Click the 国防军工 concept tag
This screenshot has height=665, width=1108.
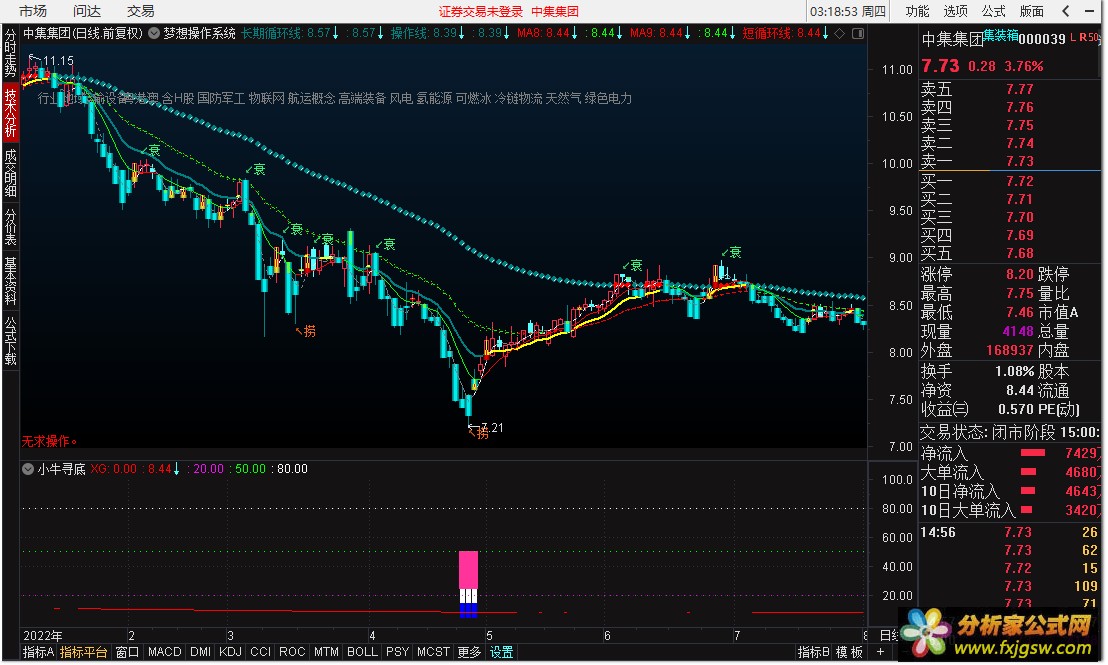coord(220,98)
